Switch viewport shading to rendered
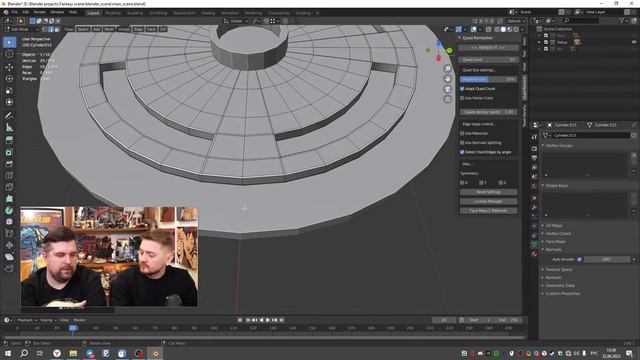640x360 pixels. [516, 29]
